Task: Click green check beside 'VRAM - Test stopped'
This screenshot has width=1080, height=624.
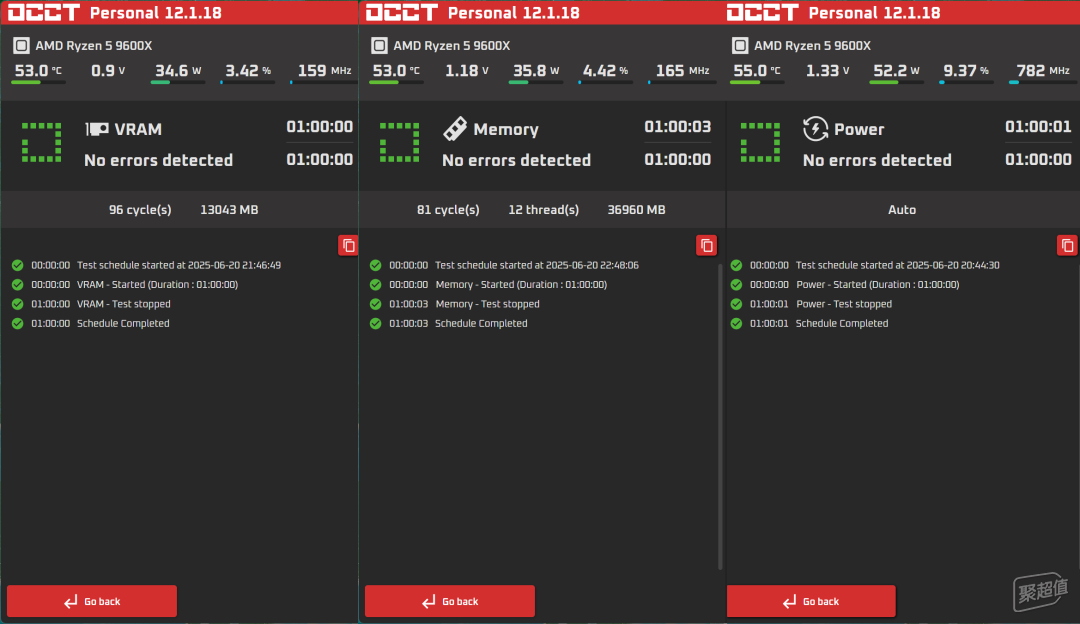Action: [18, 304]
